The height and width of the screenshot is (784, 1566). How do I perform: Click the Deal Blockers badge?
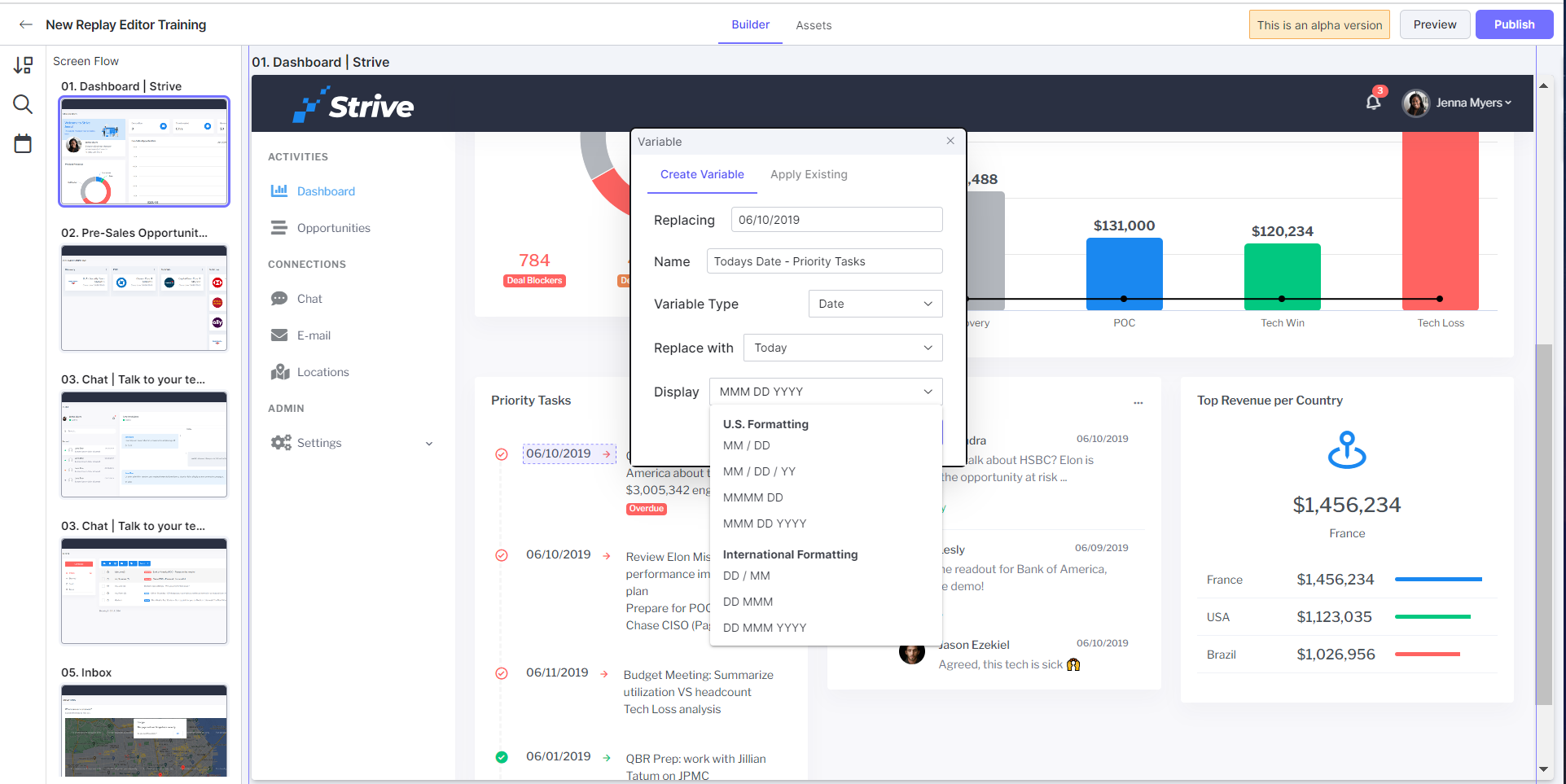(535, 281)
